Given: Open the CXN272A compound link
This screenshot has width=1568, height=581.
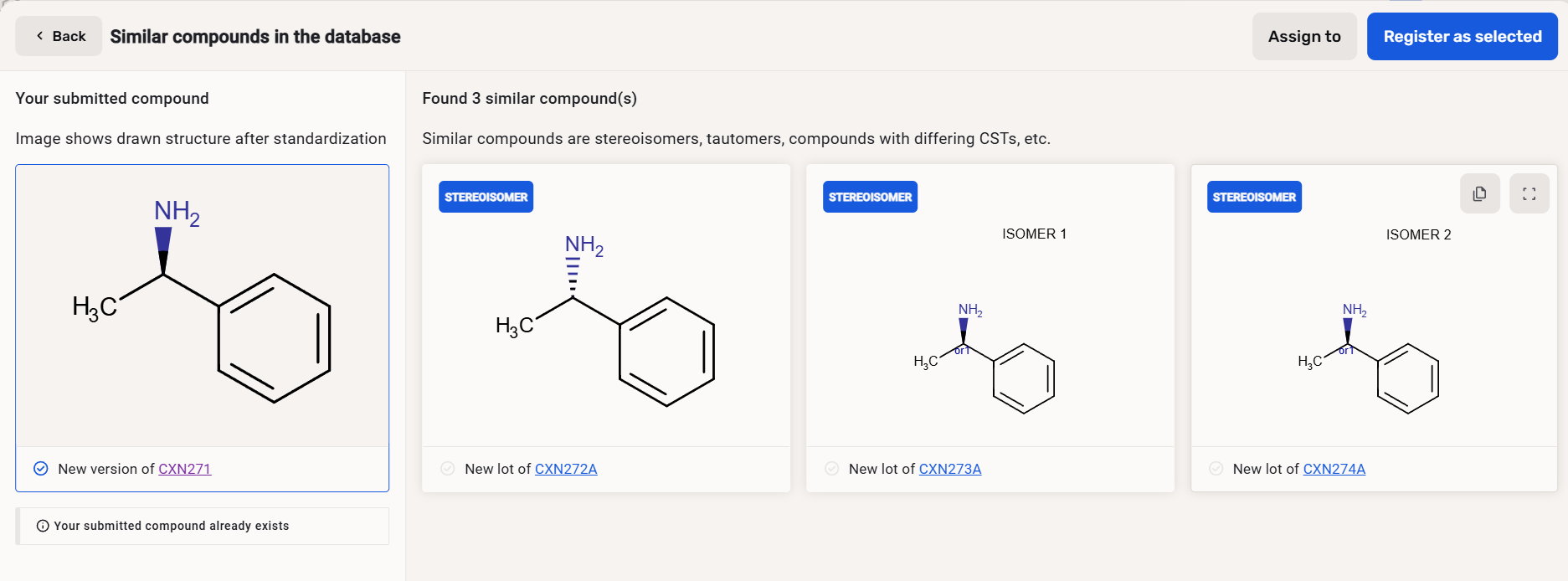Looking at the screenshot, I should click(x=565, y=469).
